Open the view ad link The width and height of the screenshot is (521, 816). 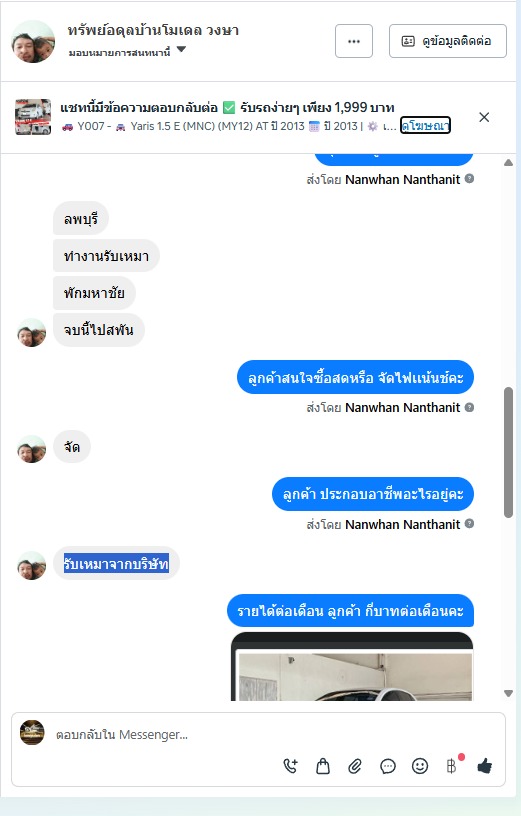tap(425, 125)
